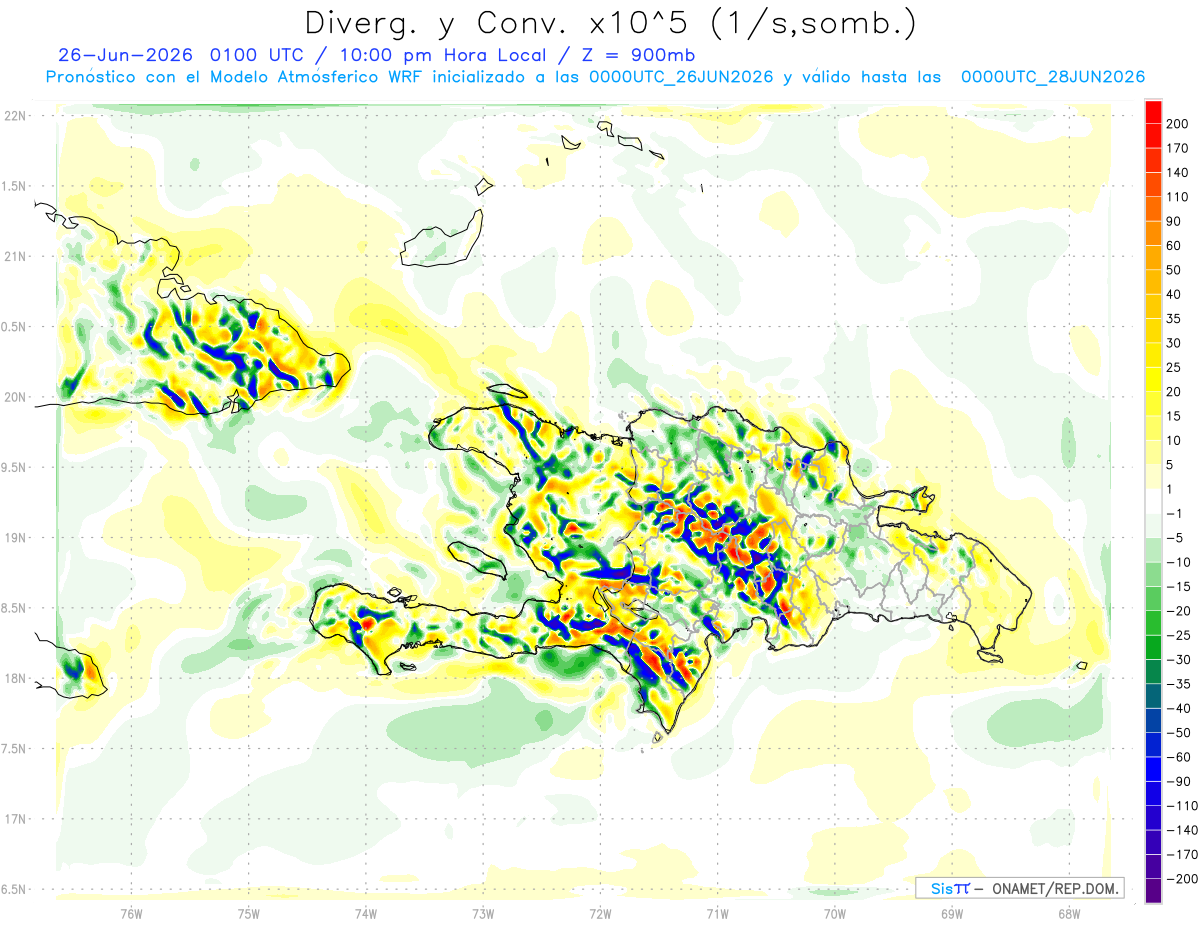Click the purple swatch below colorbar -200
Screen dimensions: 1200x927
1153,891
